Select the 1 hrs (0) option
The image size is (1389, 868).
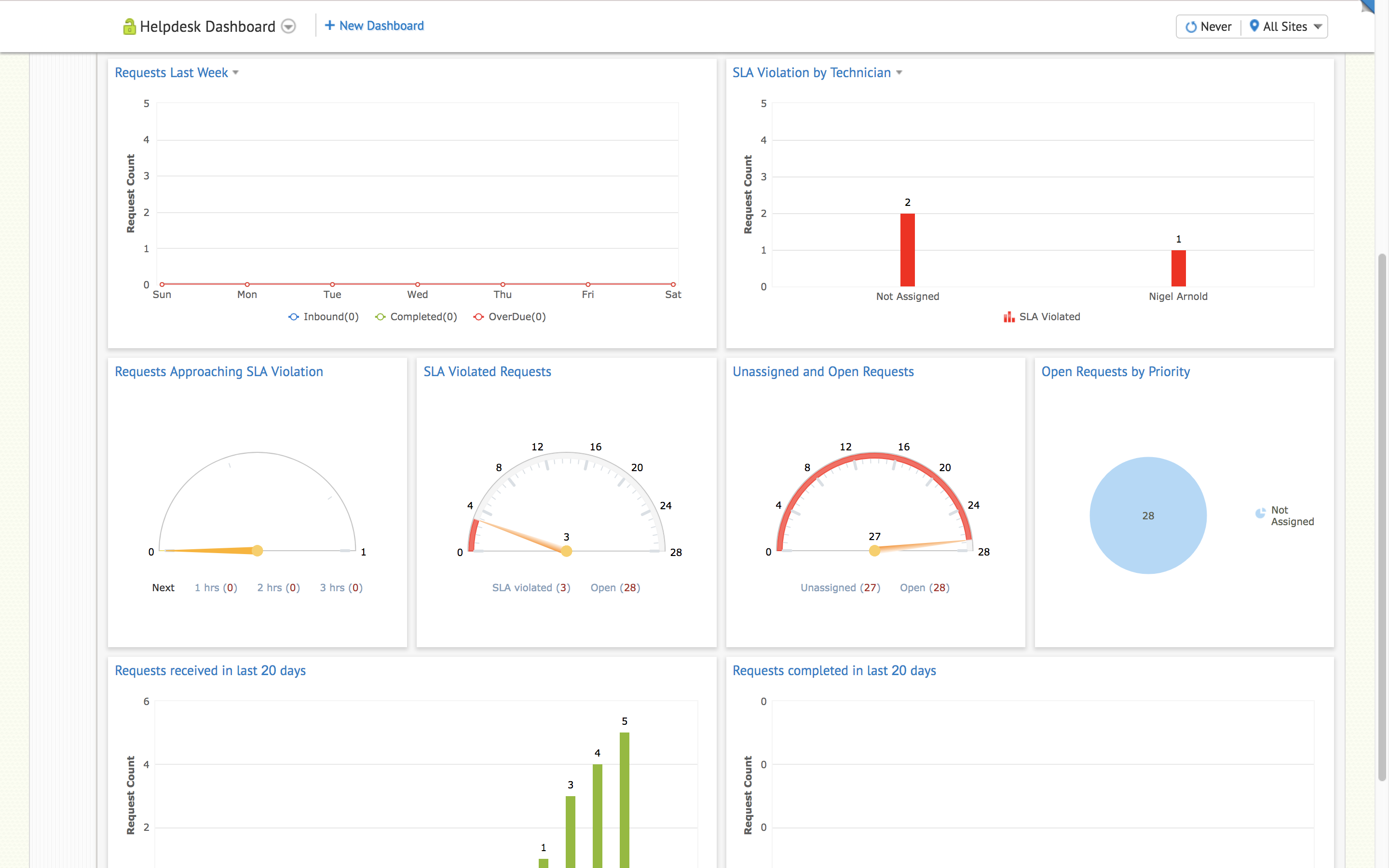coord(216,587)
